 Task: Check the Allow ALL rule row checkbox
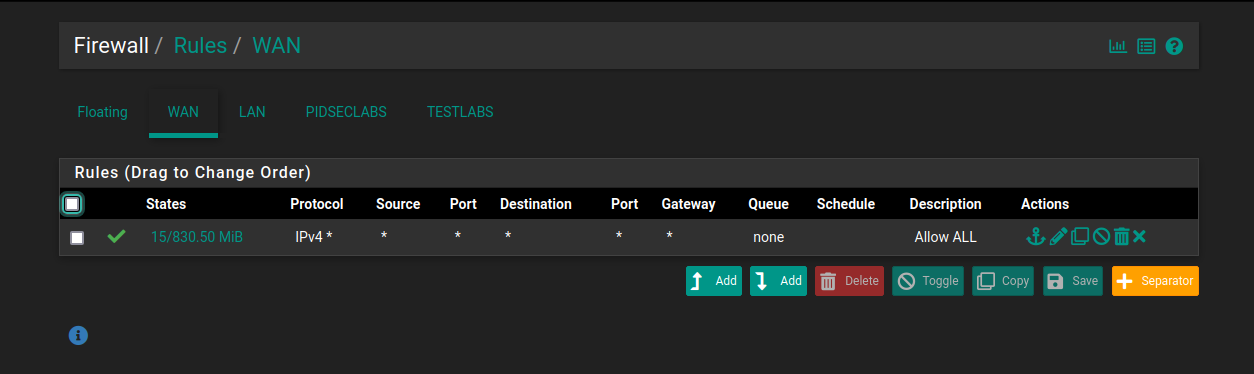77,238
